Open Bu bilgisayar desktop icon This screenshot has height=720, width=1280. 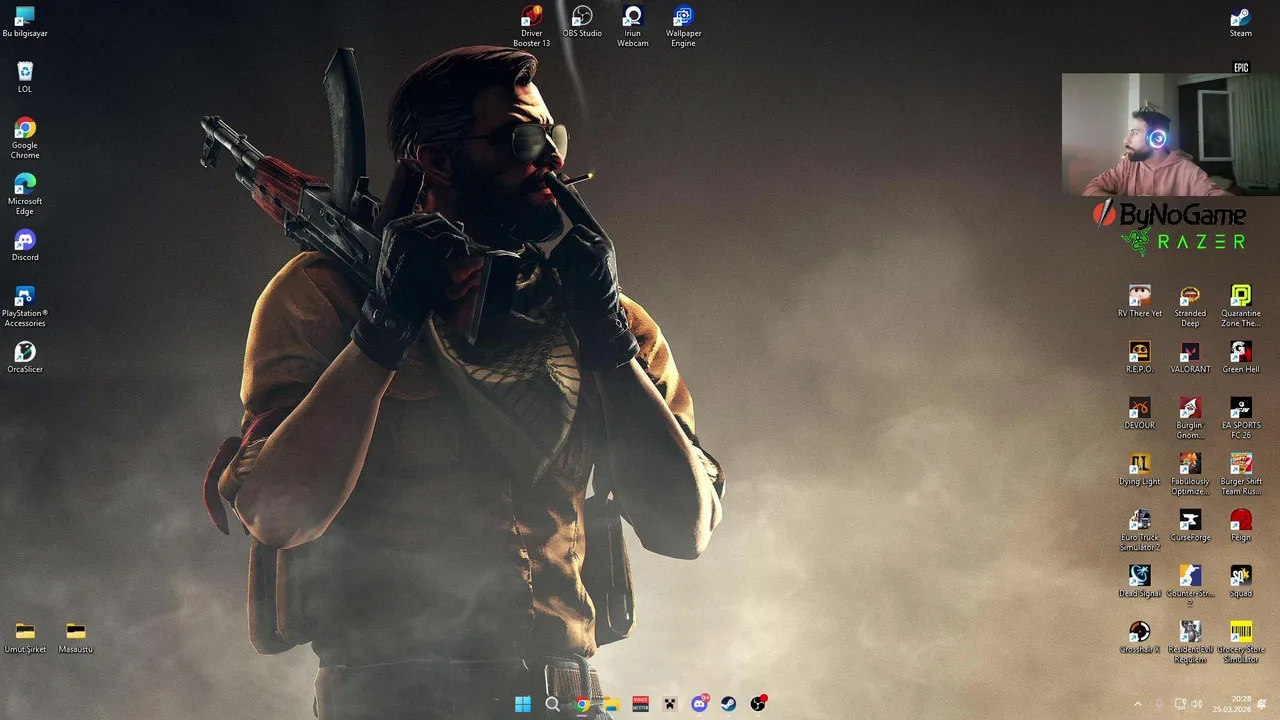pyautogui.click(x=25, y=22)
